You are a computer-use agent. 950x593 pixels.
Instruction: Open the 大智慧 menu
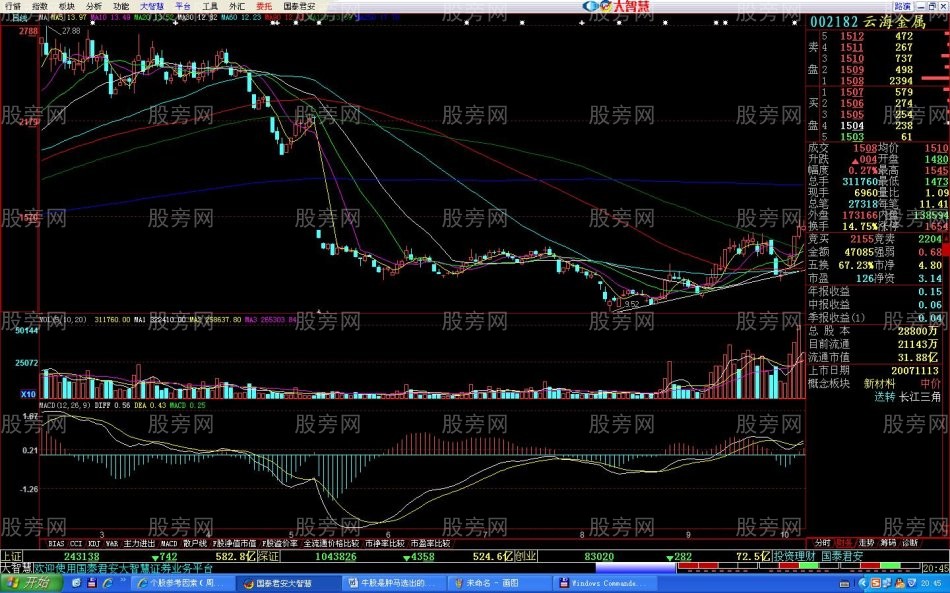pos(151,6)
